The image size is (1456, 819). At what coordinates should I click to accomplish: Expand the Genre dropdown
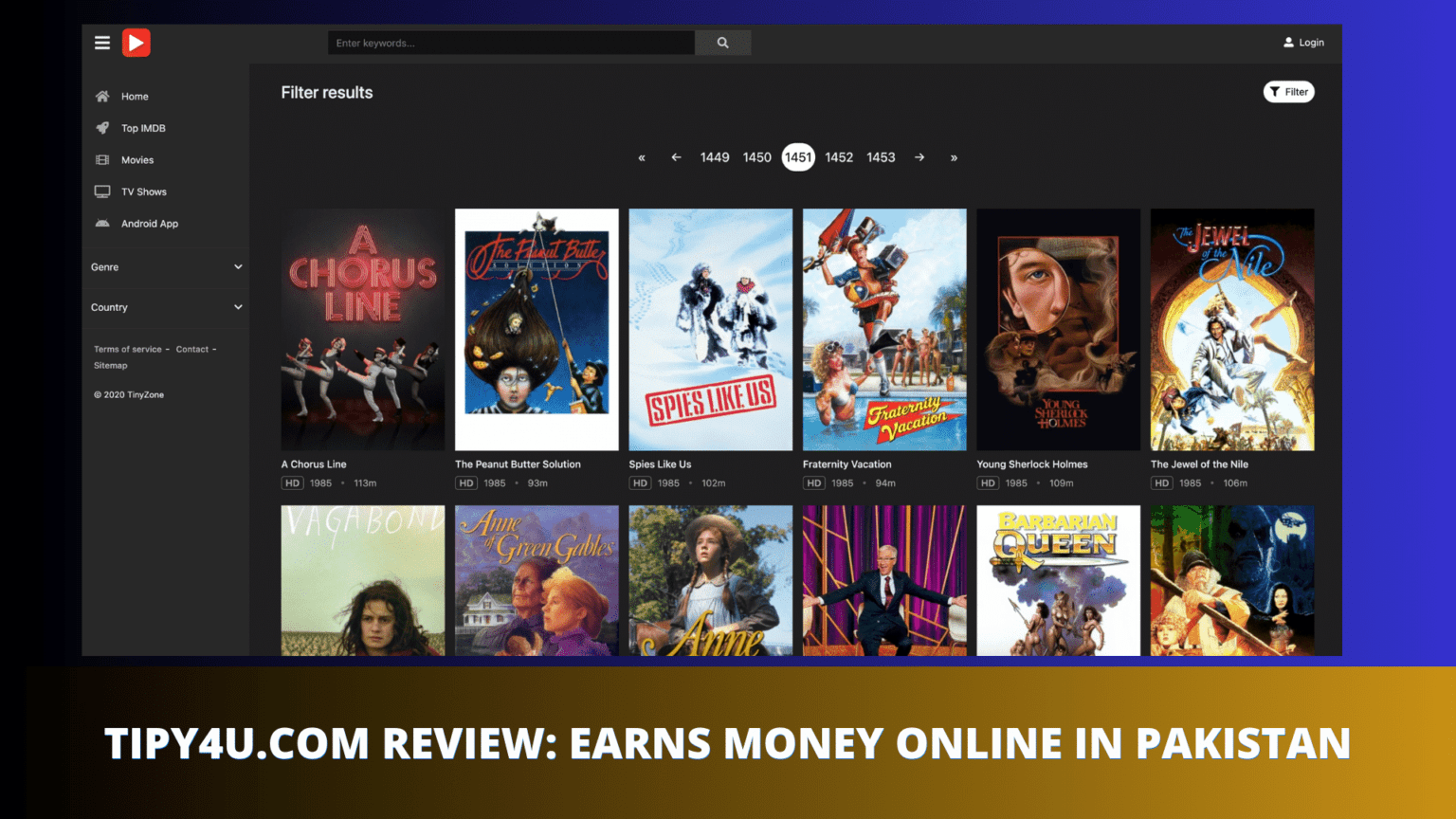click(166, 267)
